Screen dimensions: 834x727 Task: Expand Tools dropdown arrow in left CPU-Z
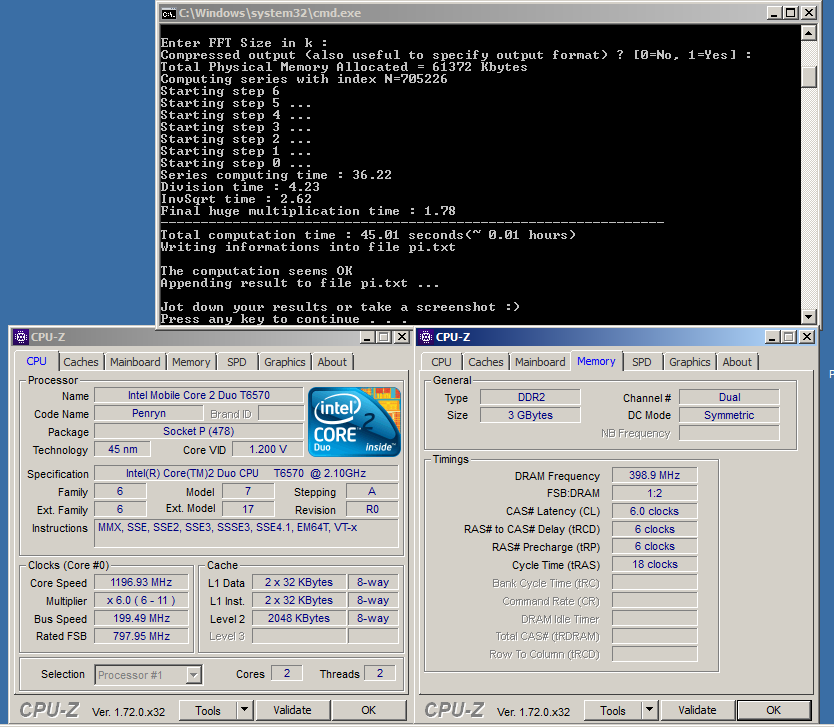tap(244, 710)
